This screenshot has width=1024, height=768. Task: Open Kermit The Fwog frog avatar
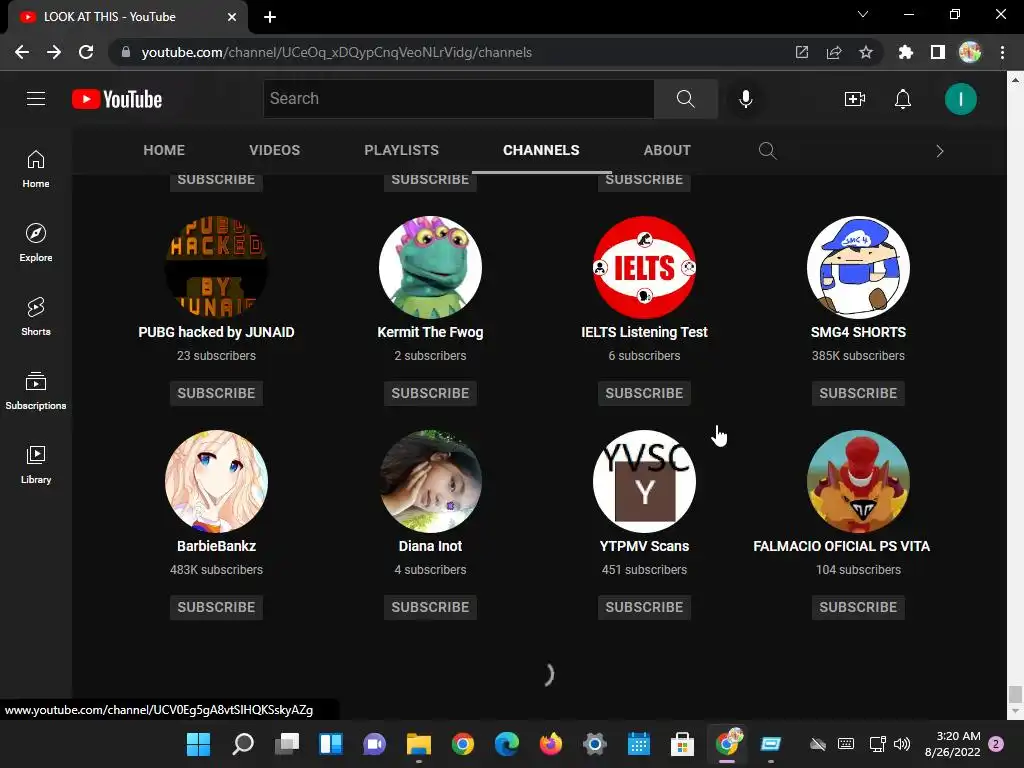430,267
